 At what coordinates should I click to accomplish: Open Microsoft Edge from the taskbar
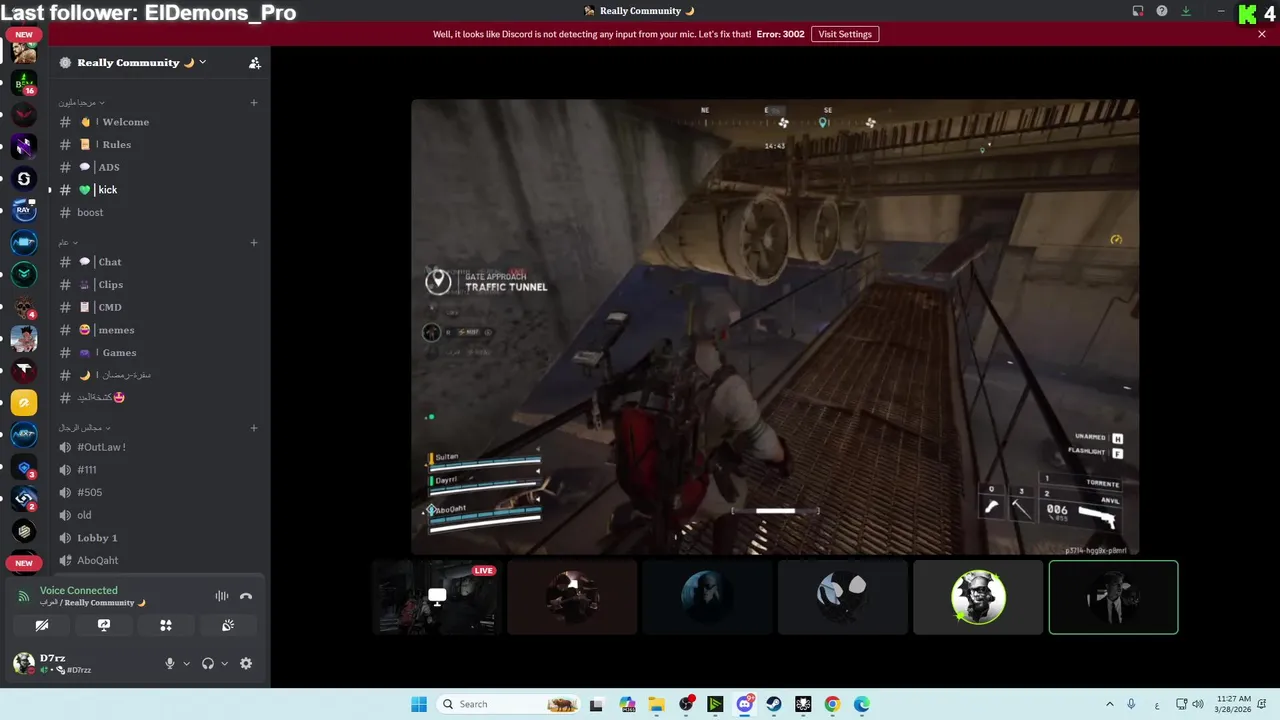coord(861,704)
